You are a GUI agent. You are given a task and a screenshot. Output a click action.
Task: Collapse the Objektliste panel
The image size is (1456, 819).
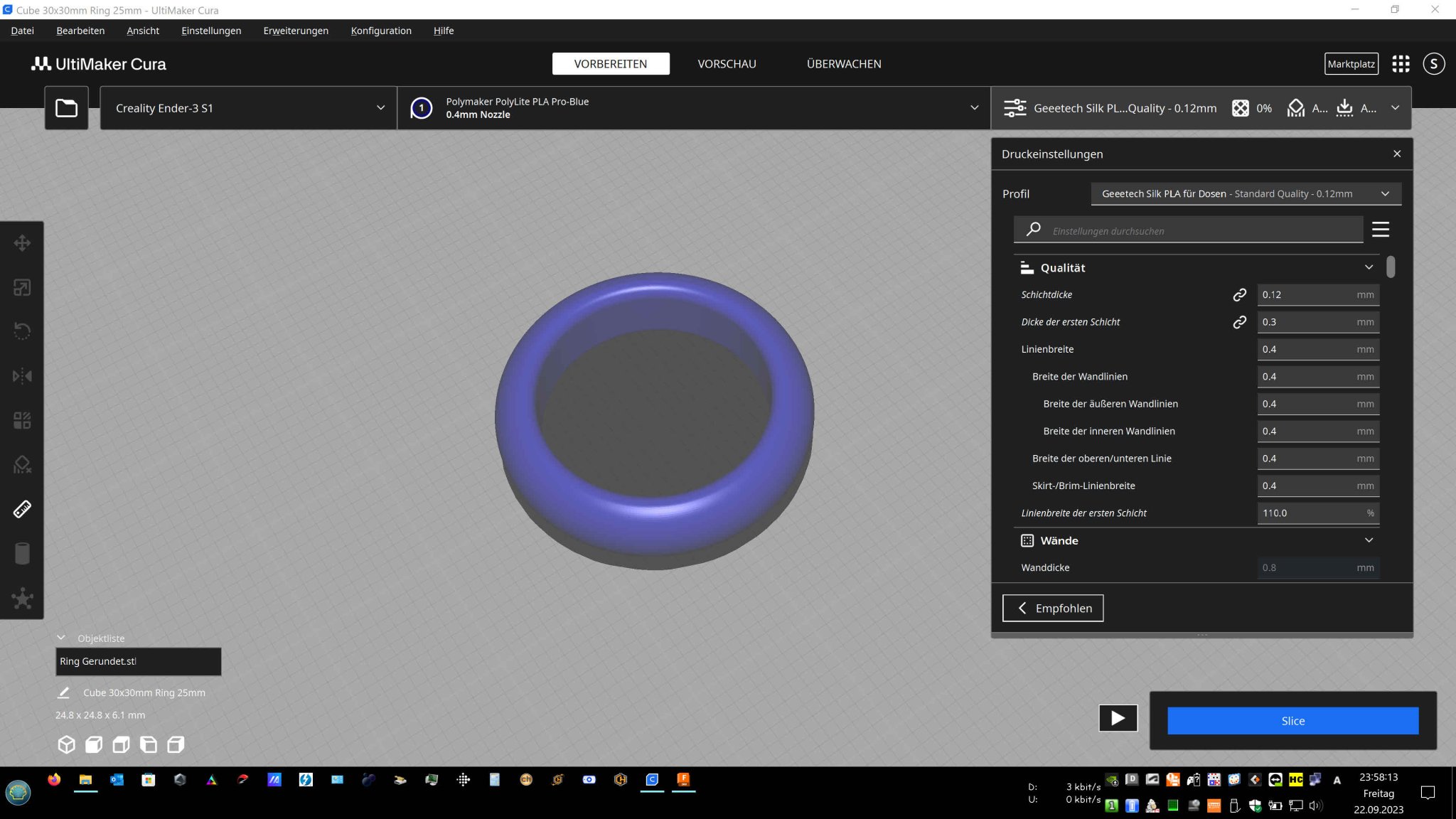pos(61,638)
